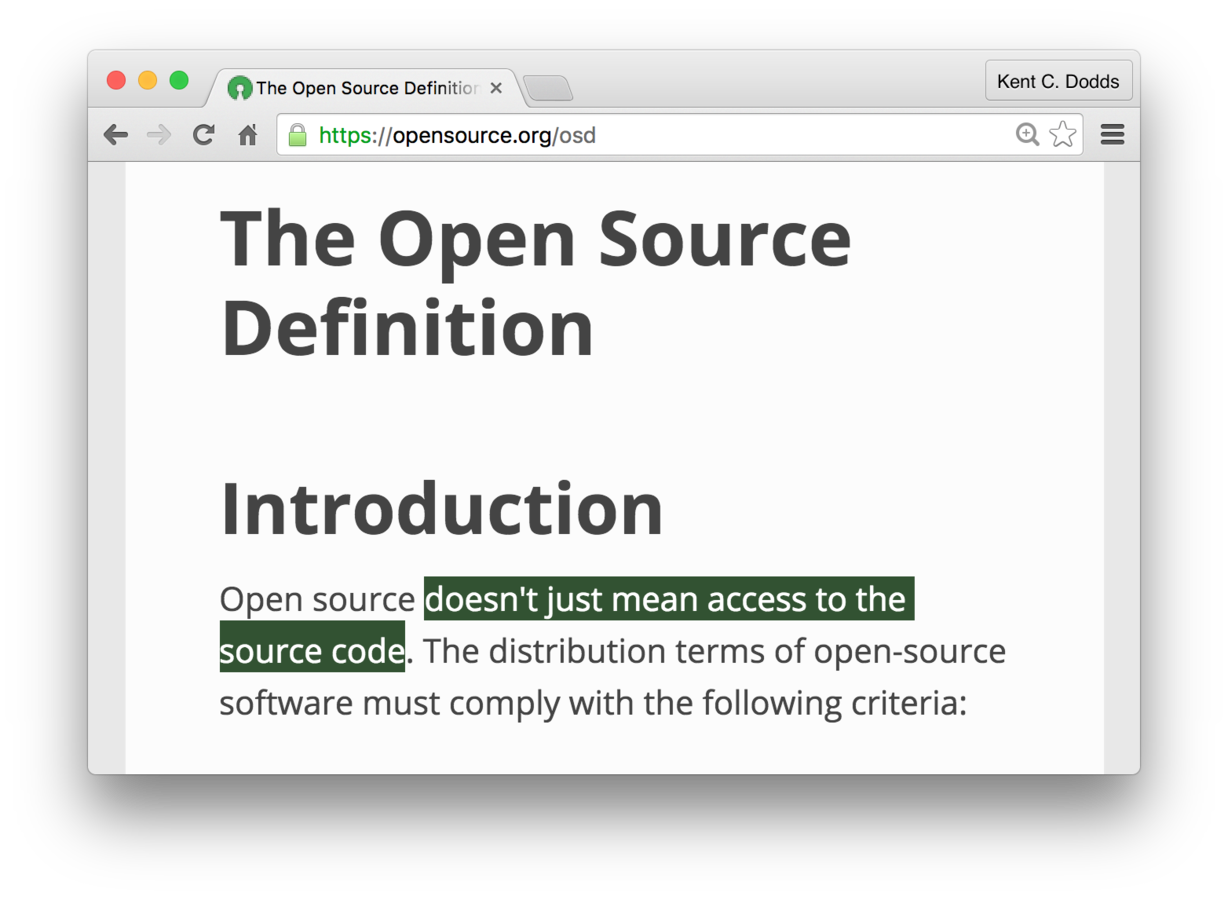Click the highlighted words "source code"
The width and height of the screenshot is (1228, 900).
312,651
